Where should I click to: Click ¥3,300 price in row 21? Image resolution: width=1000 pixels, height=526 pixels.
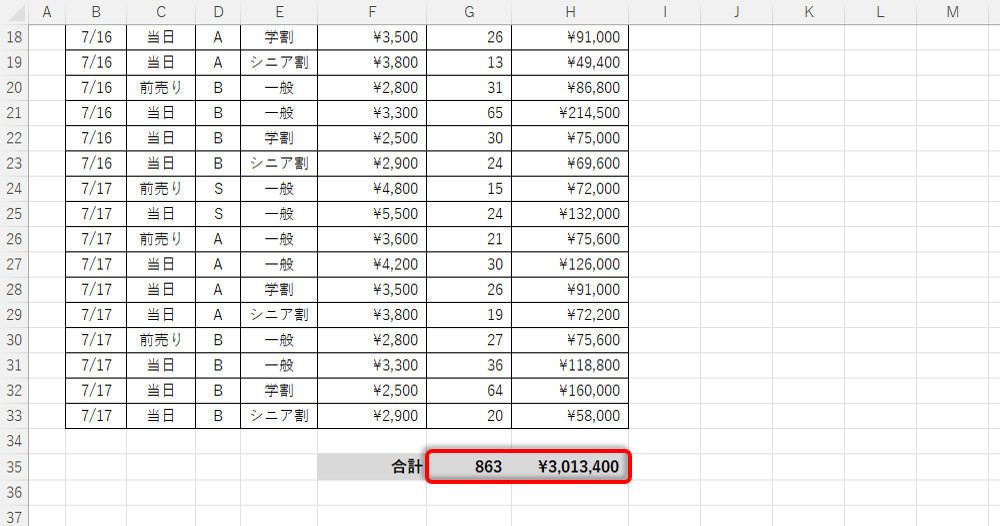(372, 113)
